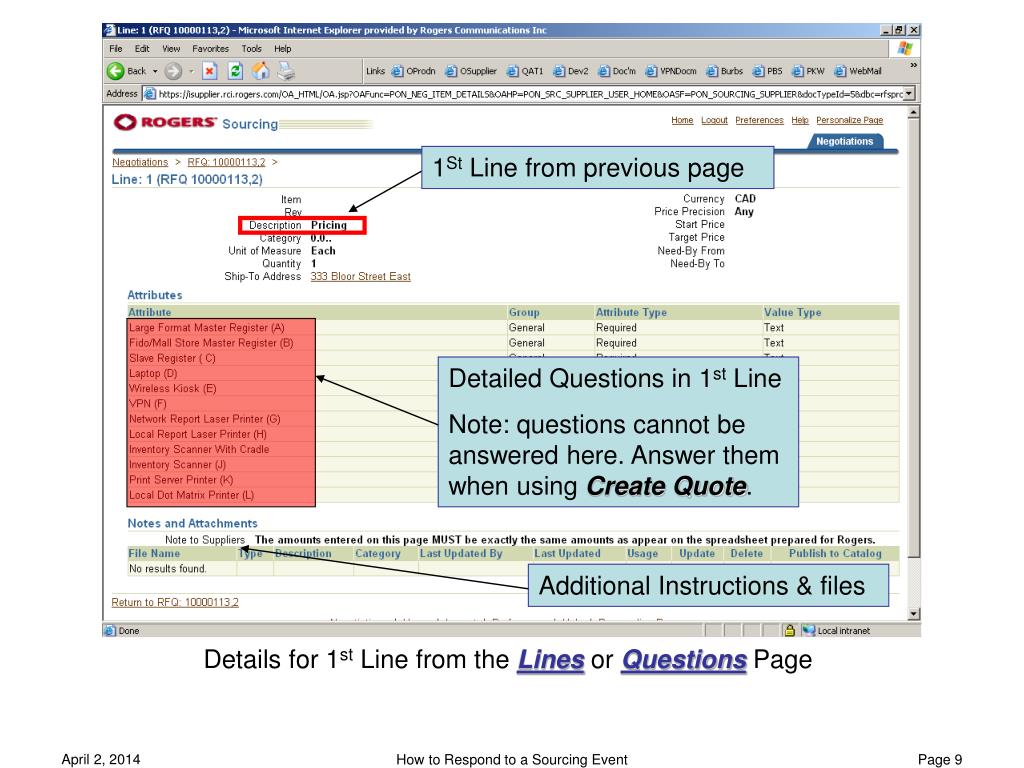This screenshot has height=768, width=1024.
Task: Open the Help menu in menu bar
Action: tap(283, 49)
